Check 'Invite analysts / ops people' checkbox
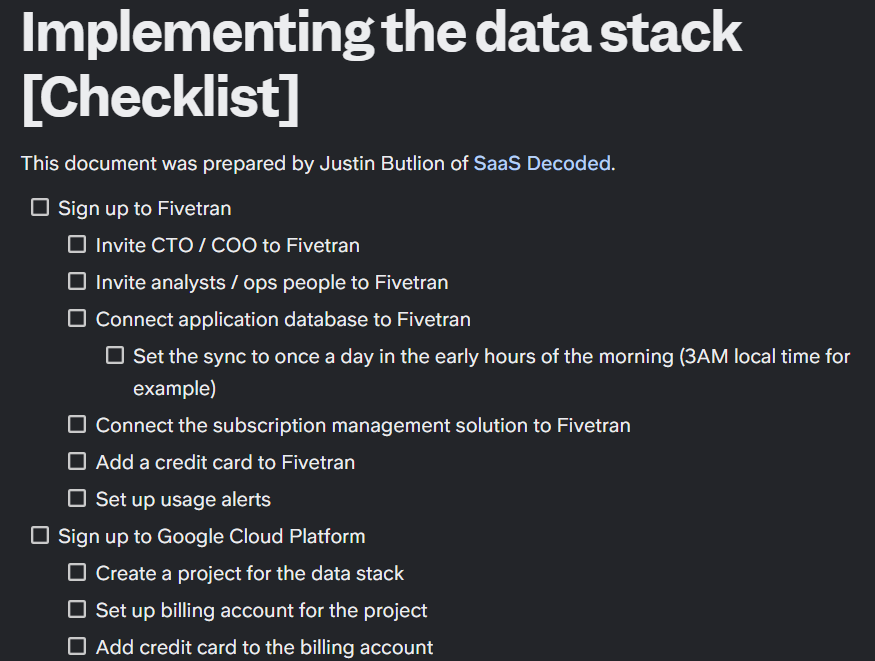The width and height of the screenshot is (875, 661). [x=77, y=282]
